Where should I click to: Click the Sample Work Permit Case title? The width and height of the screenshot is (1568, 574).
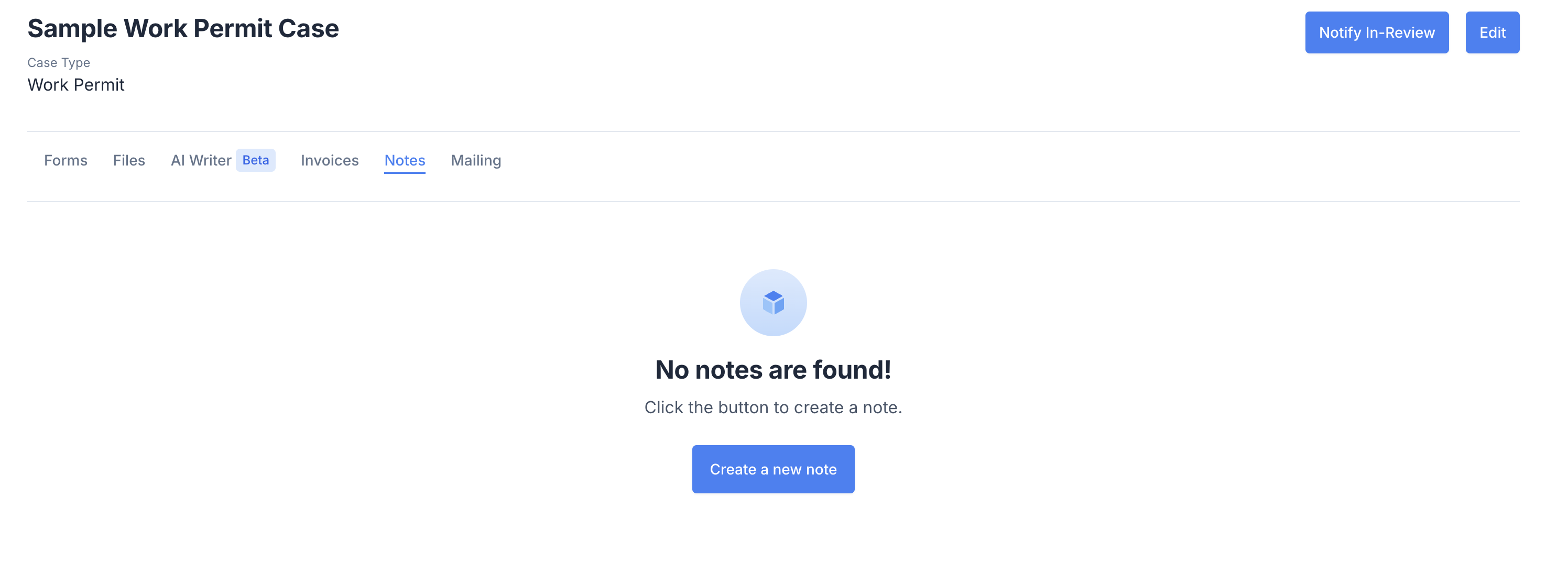pos(183,29)
